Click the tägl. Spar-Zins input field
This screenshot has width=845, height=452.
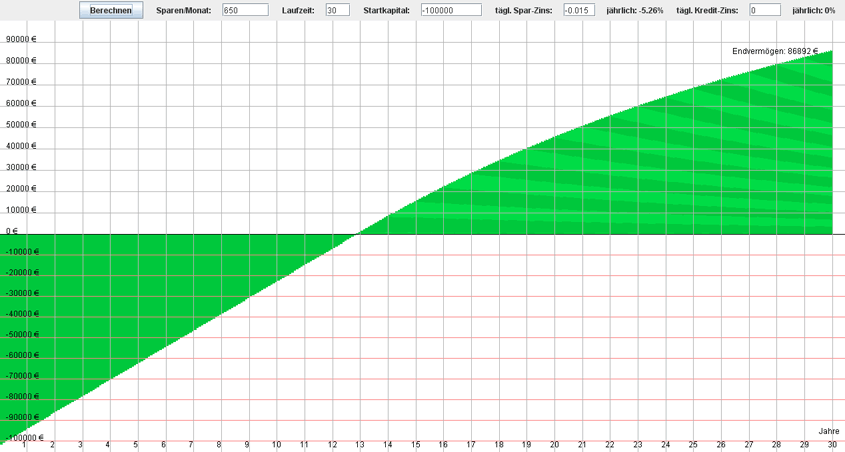point(578,10)
